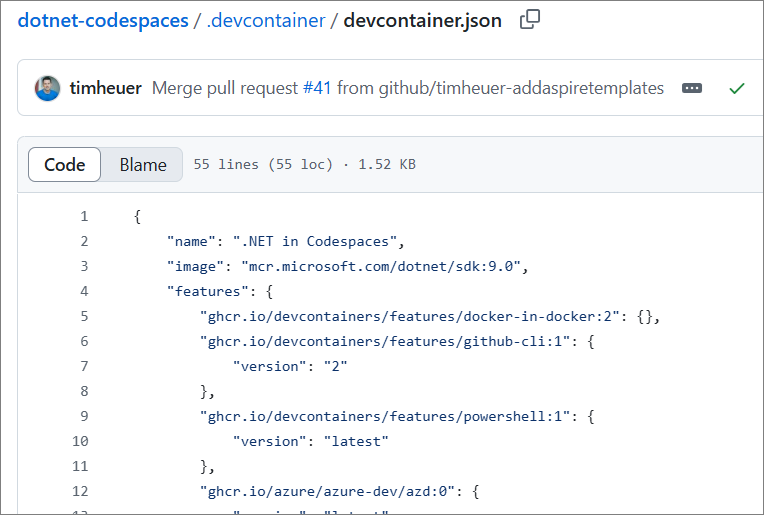Viewport: 764px width, 515px height.
Task: Select line number 4
Action: pyautogui.click(x=84, y=291)
